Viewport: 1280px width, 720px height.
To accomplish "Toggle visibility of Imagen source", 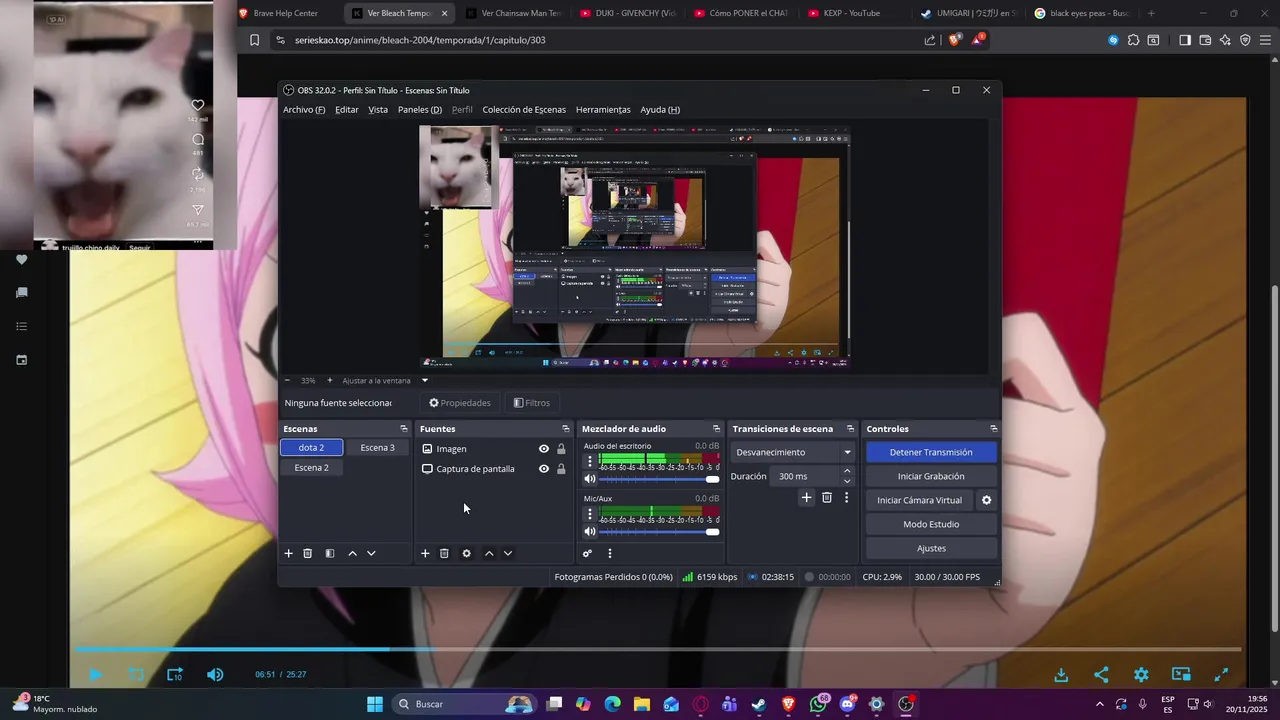I will [544, 449].
